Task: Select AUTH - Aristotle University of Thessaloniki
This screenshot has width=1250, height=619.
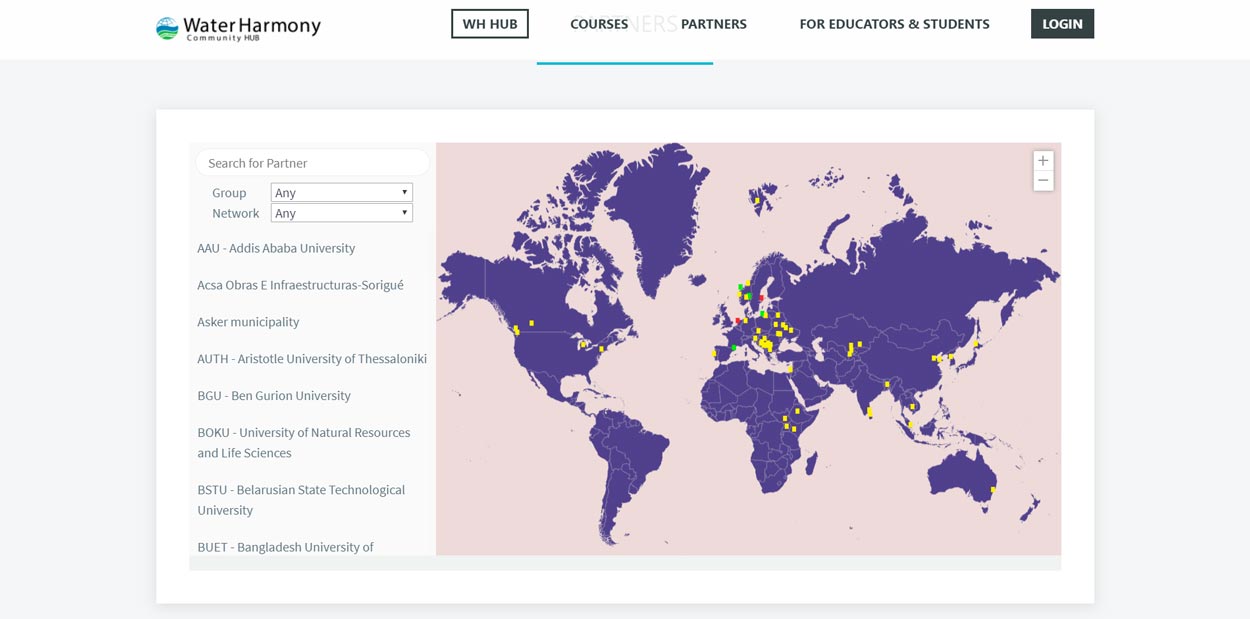Action: click(312, 359)
